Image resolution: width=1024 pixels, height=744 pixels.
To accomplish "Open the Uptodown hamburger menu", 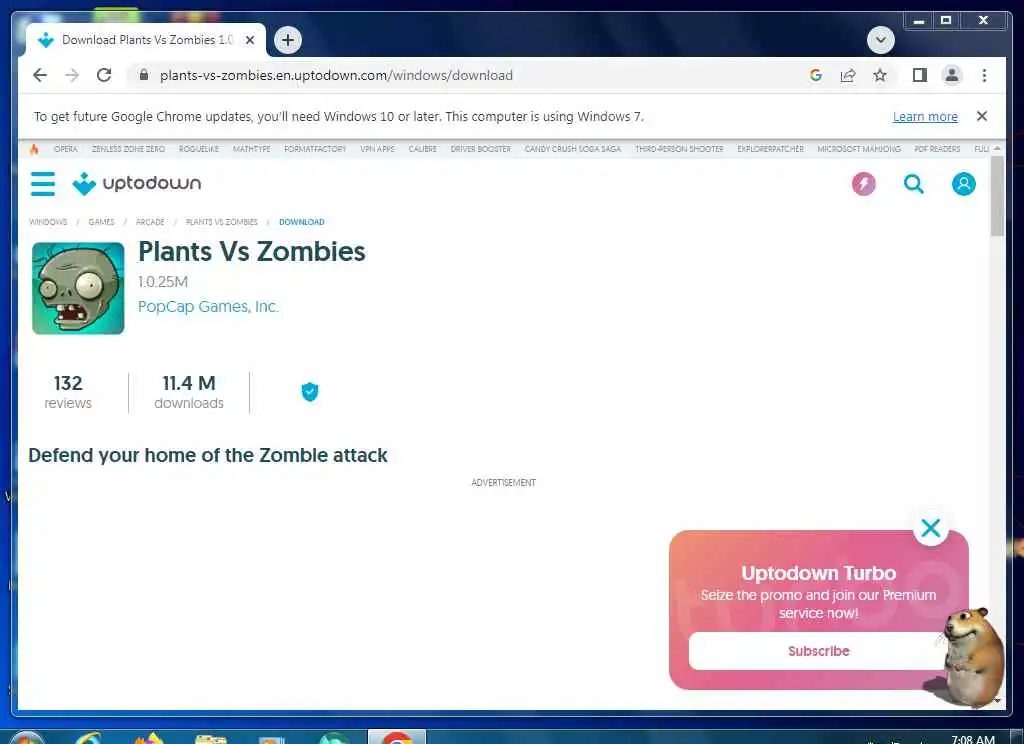I will point(43,184).
